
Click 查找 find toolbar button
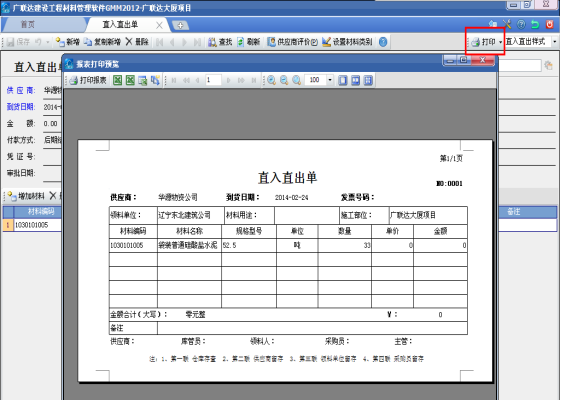pos(220,42)
